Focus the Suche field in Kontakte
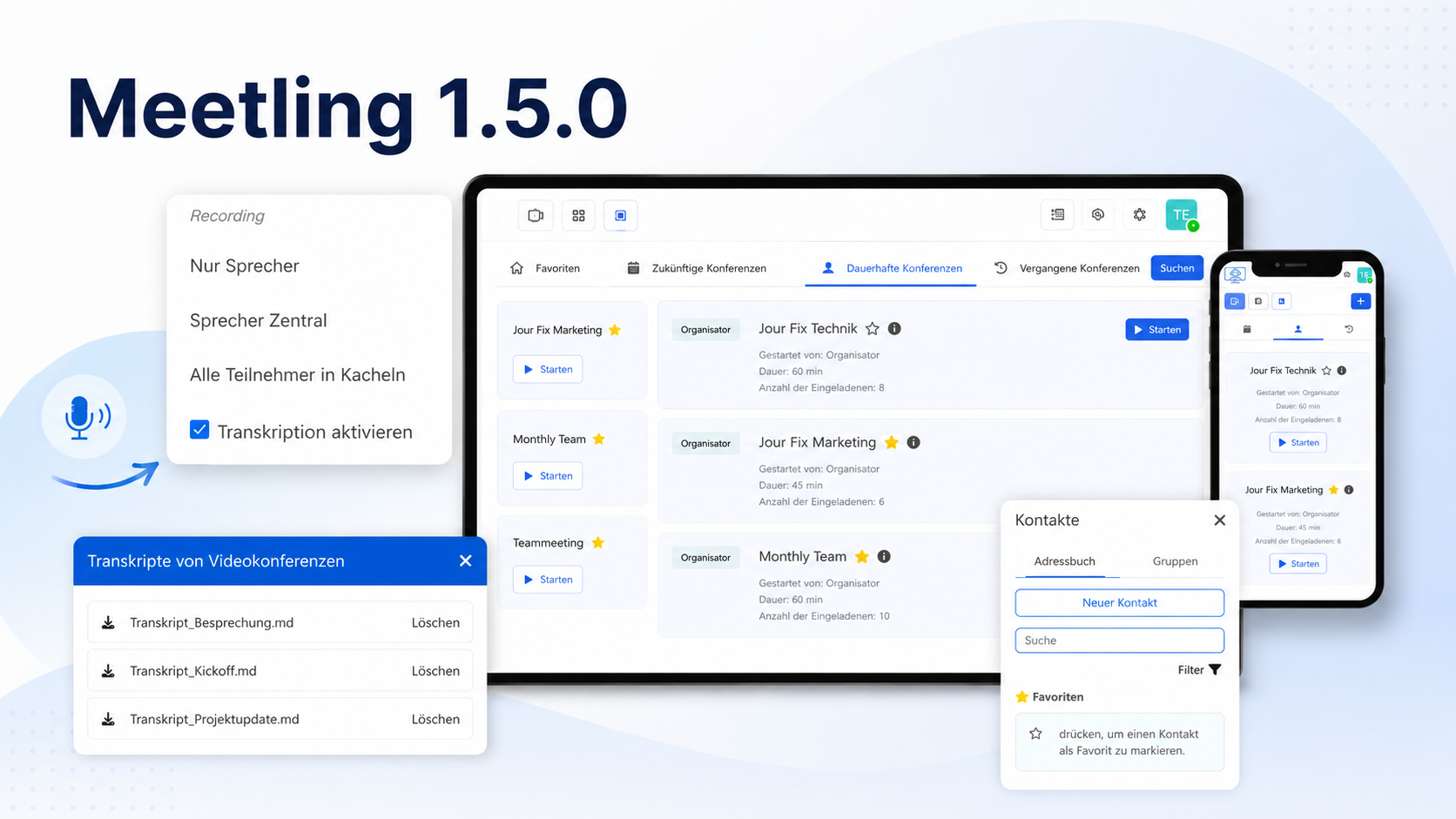 1119,641
